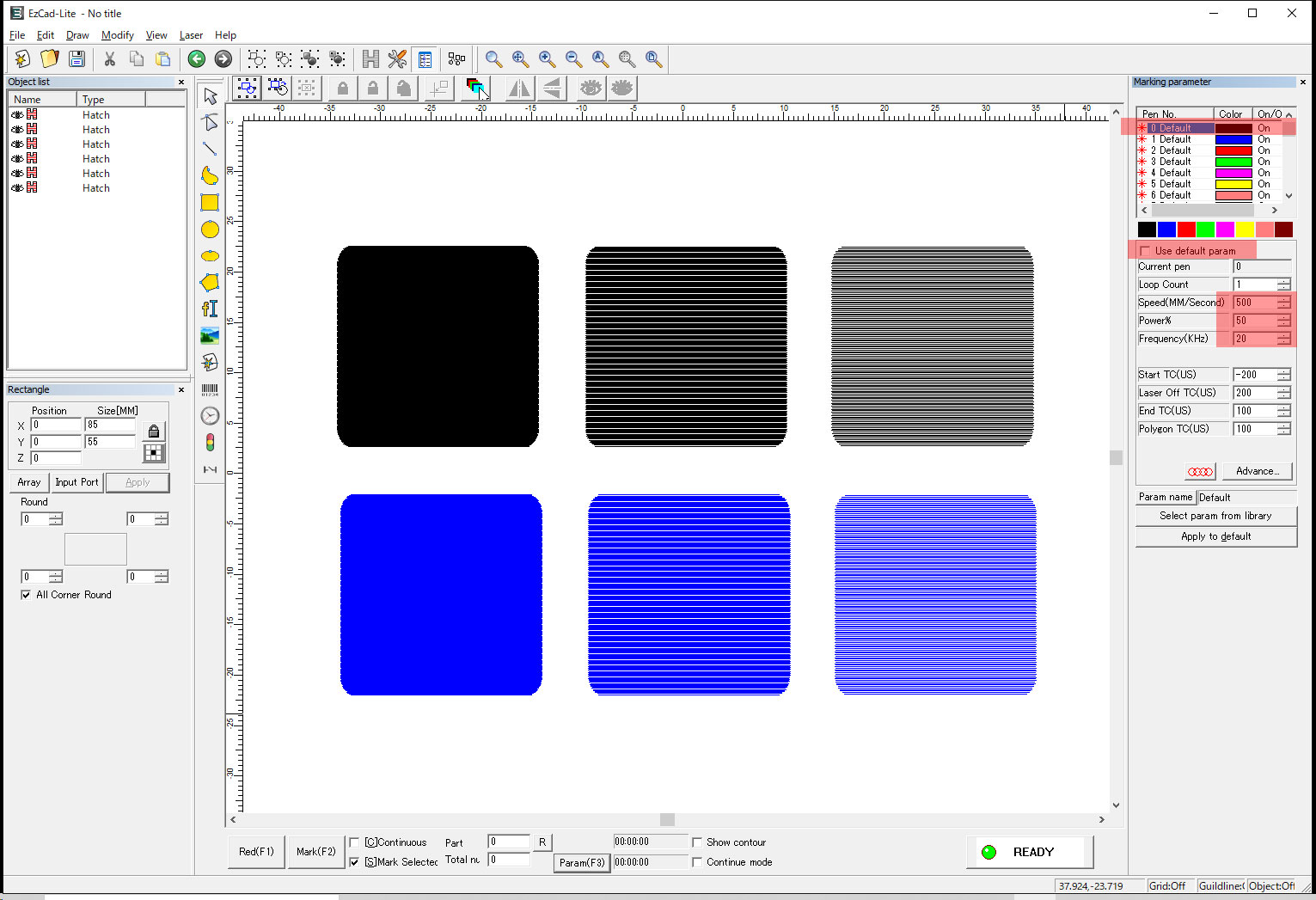Viewport: 1316px width, 900px height.
Task: Click the horizontal mirror icon
Action: coord(519,89)
